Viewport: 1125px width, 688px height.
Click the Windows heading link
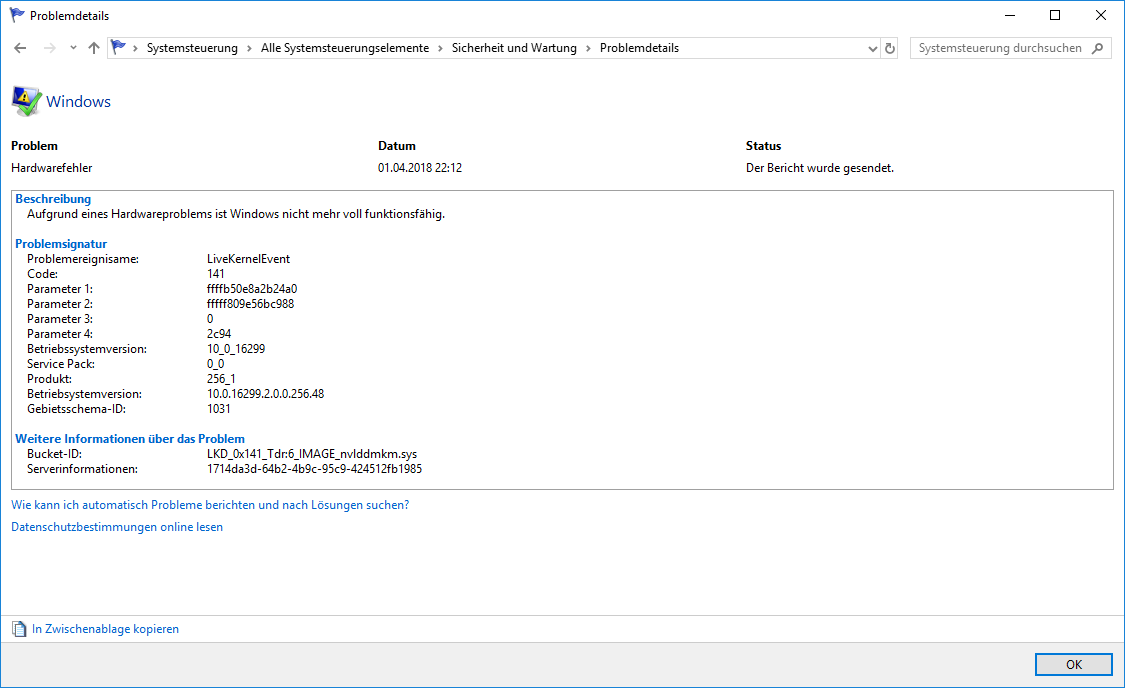pyautogui.click(x=78, y=102)
